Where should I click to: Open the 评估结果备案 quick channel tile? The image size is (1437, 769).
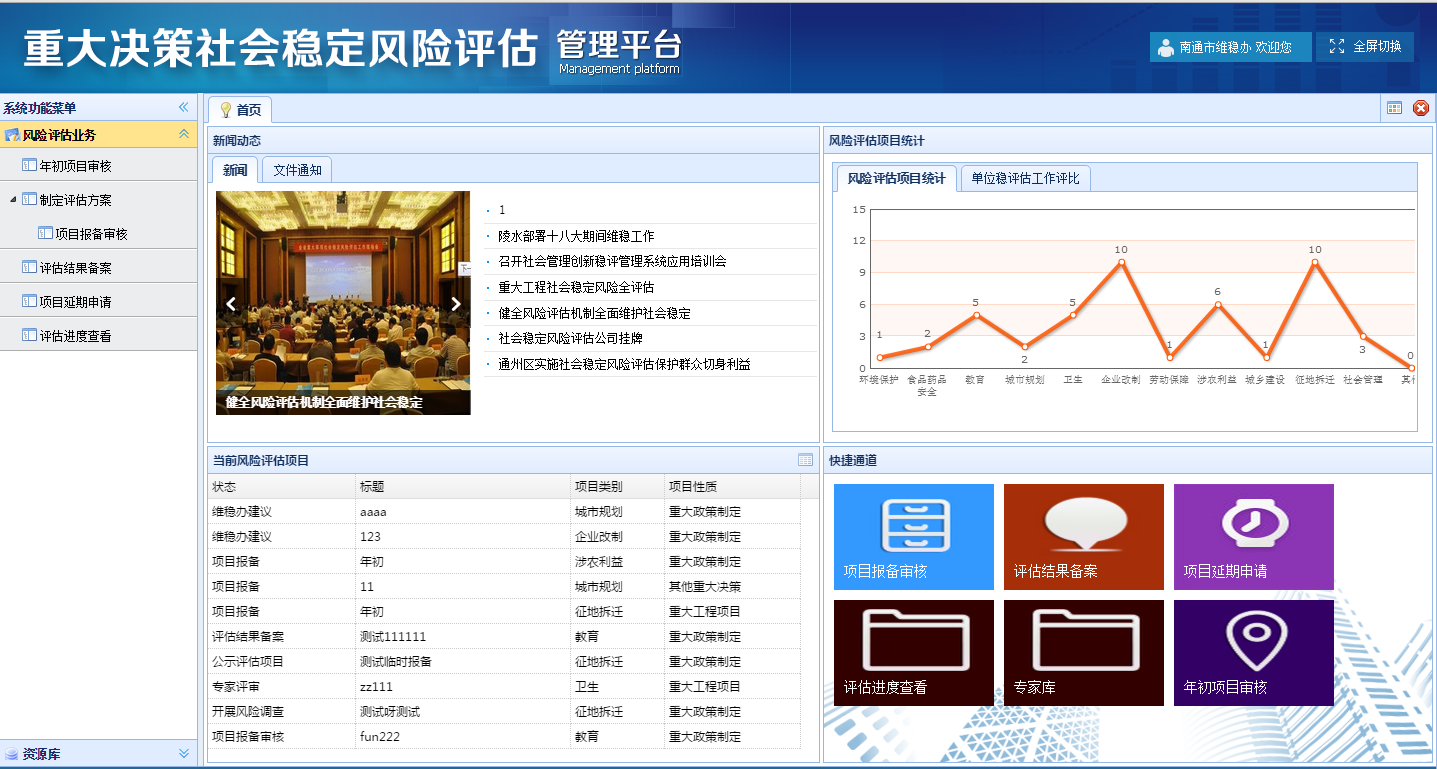1082,536
